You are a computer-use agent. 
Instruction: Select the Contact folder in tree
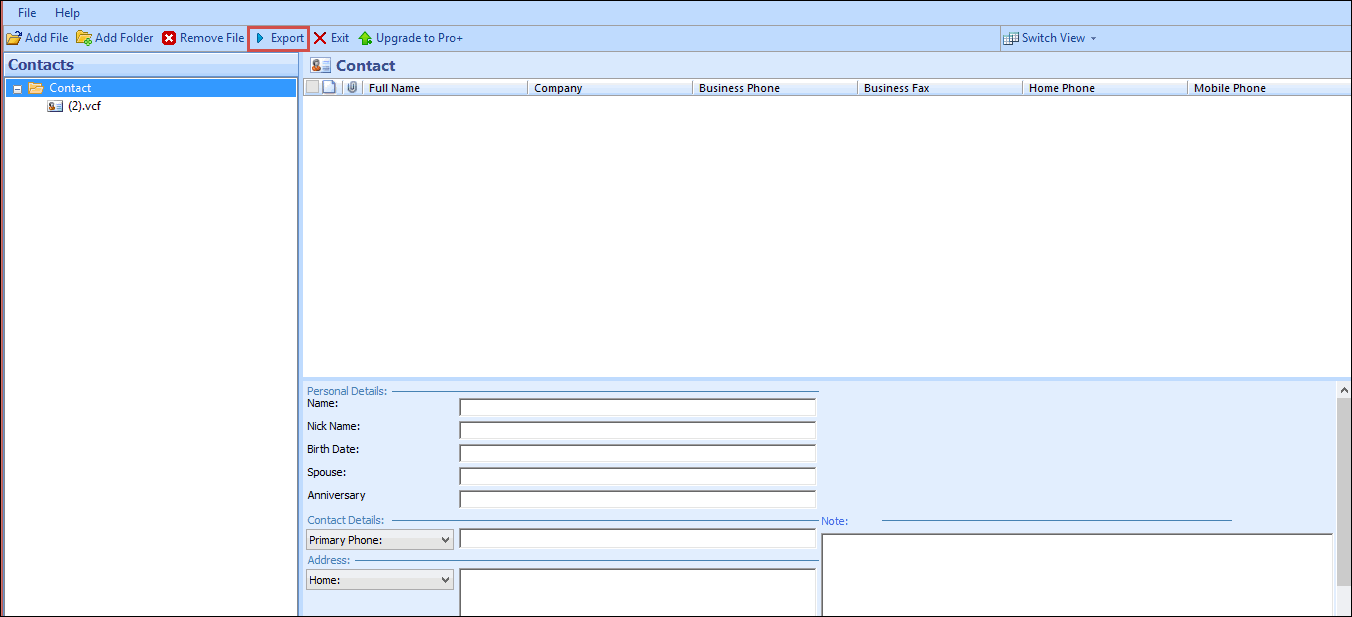pos(70,88)
